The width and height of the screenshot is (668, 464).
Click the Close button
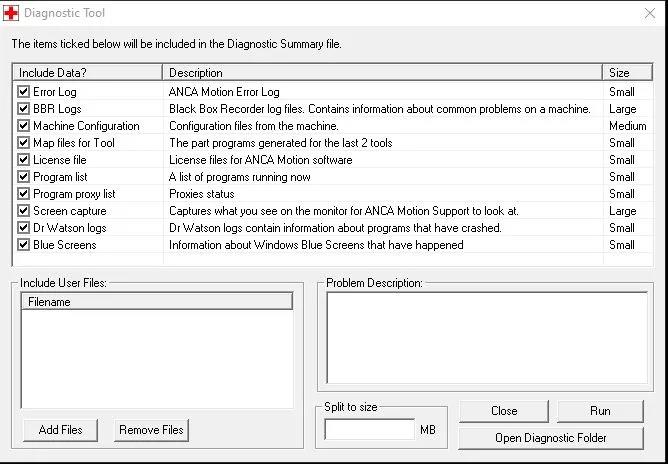(504, 411)
